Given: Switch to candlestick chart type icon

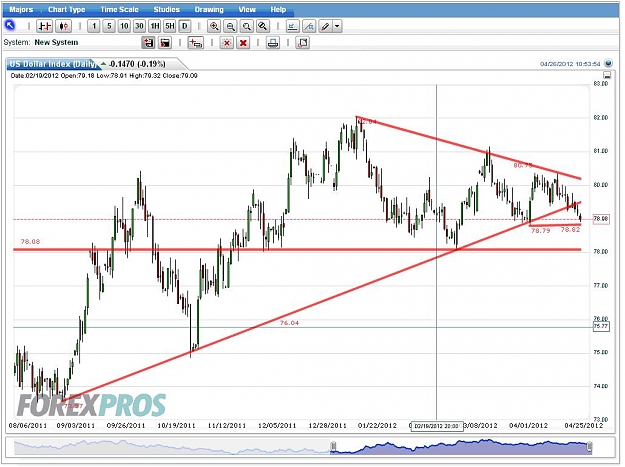Looking at the screenshot, I should (63, 26).
